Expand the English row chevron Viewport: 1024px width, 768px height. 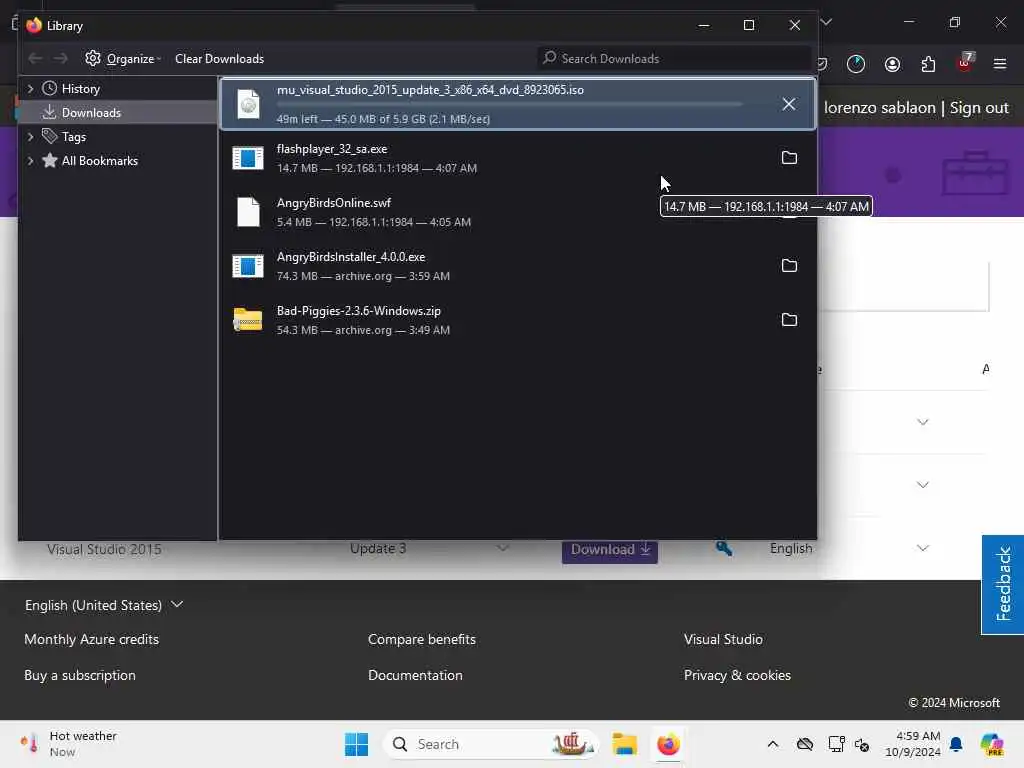click(922, 549)
